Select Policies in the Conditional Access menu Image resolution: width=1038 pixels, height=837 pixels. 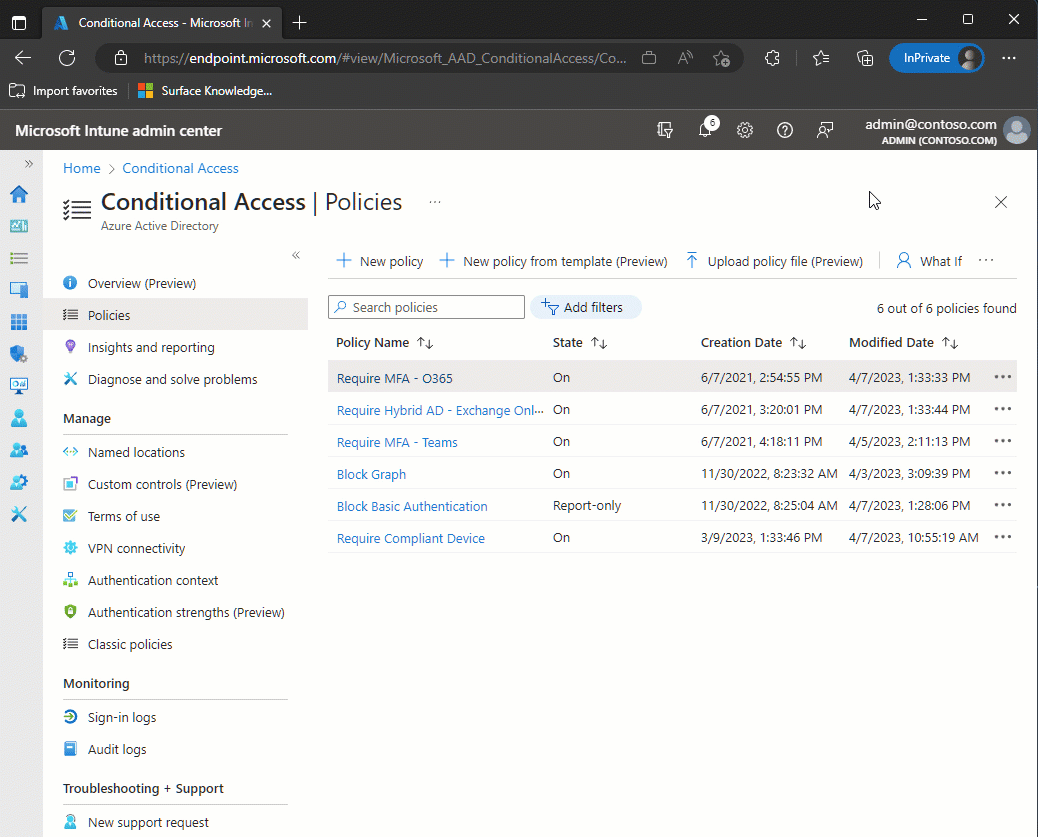click(110, 314)
